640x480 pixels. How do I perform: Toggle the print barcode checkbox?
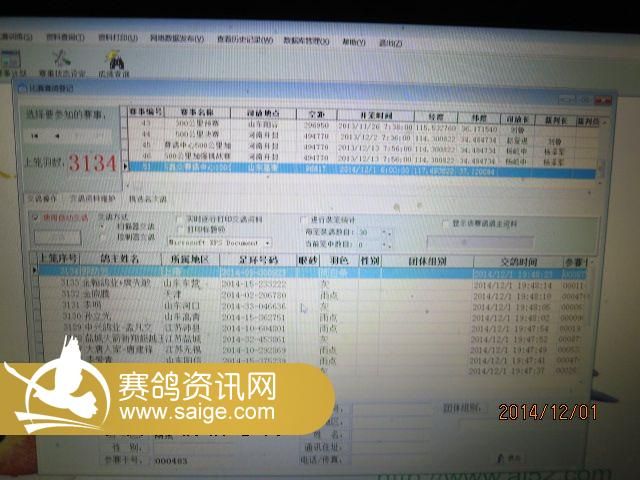(x=178, y=228)
